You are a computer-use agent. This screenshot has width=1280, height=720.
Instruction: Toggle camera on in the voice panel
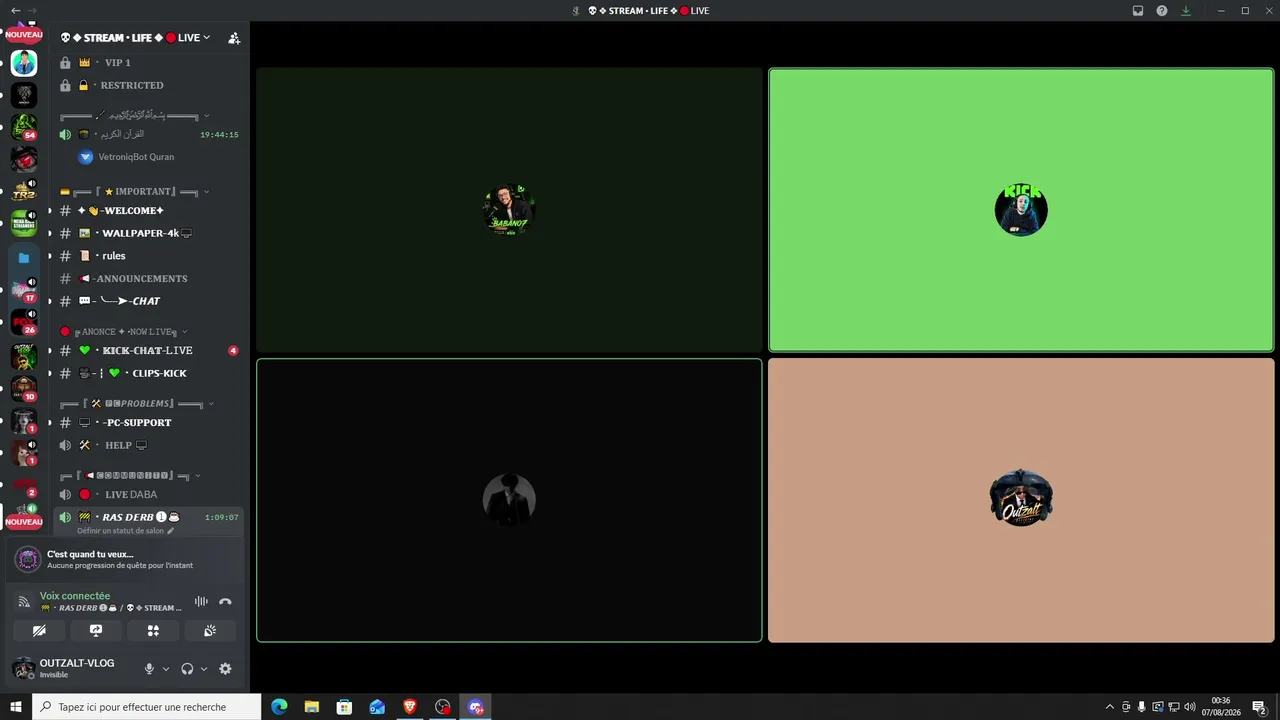[x=39, y=631]
